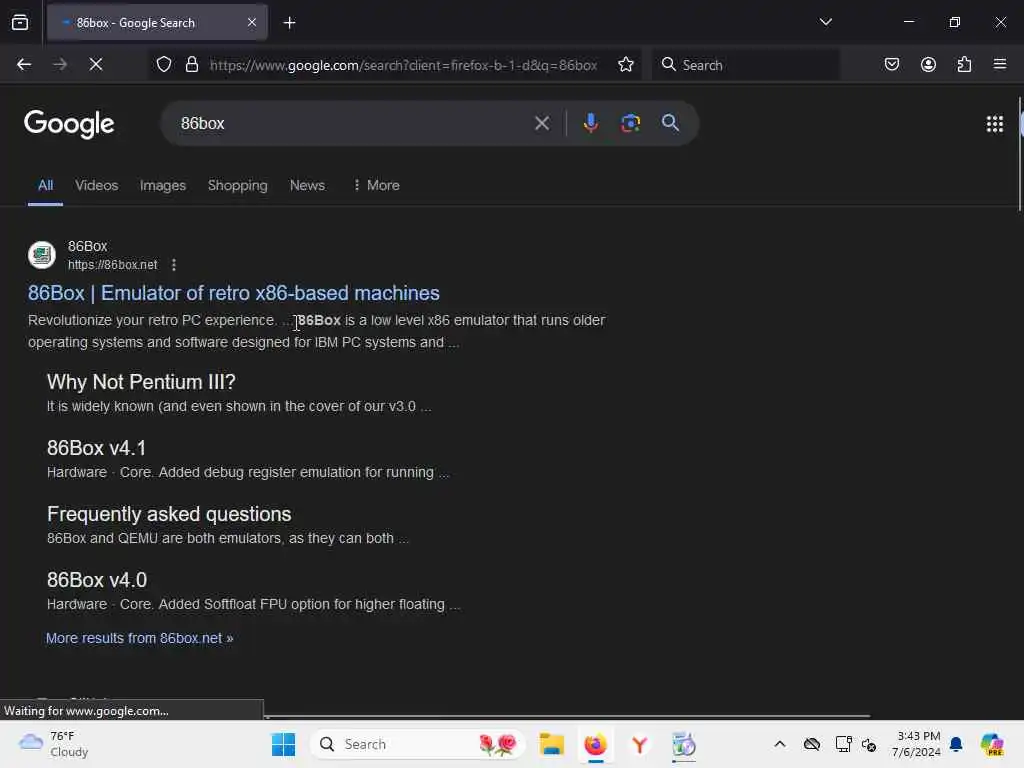The width and height of the screenshot is (1024, 768).
Task: Open Firefox application hamburger menu
Action: [1000, 64]
